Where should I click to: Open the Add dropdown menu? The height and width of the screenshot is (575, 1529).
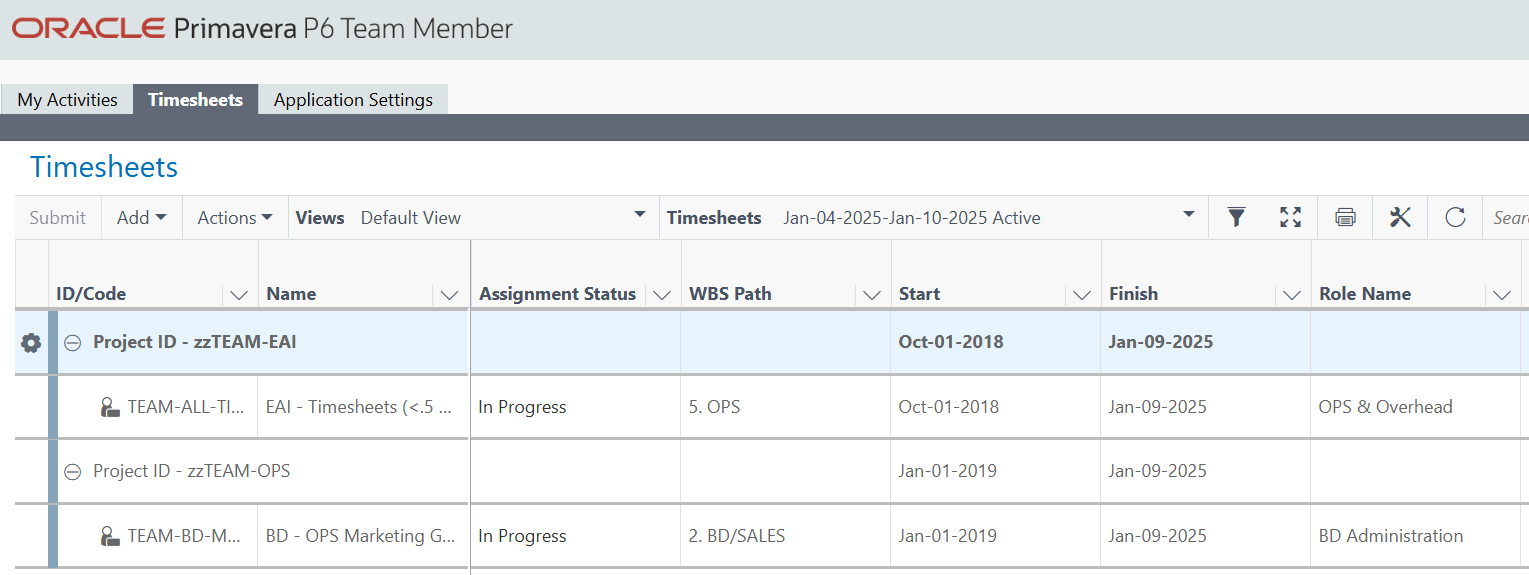pyautogui.click(x=141, y=217)
